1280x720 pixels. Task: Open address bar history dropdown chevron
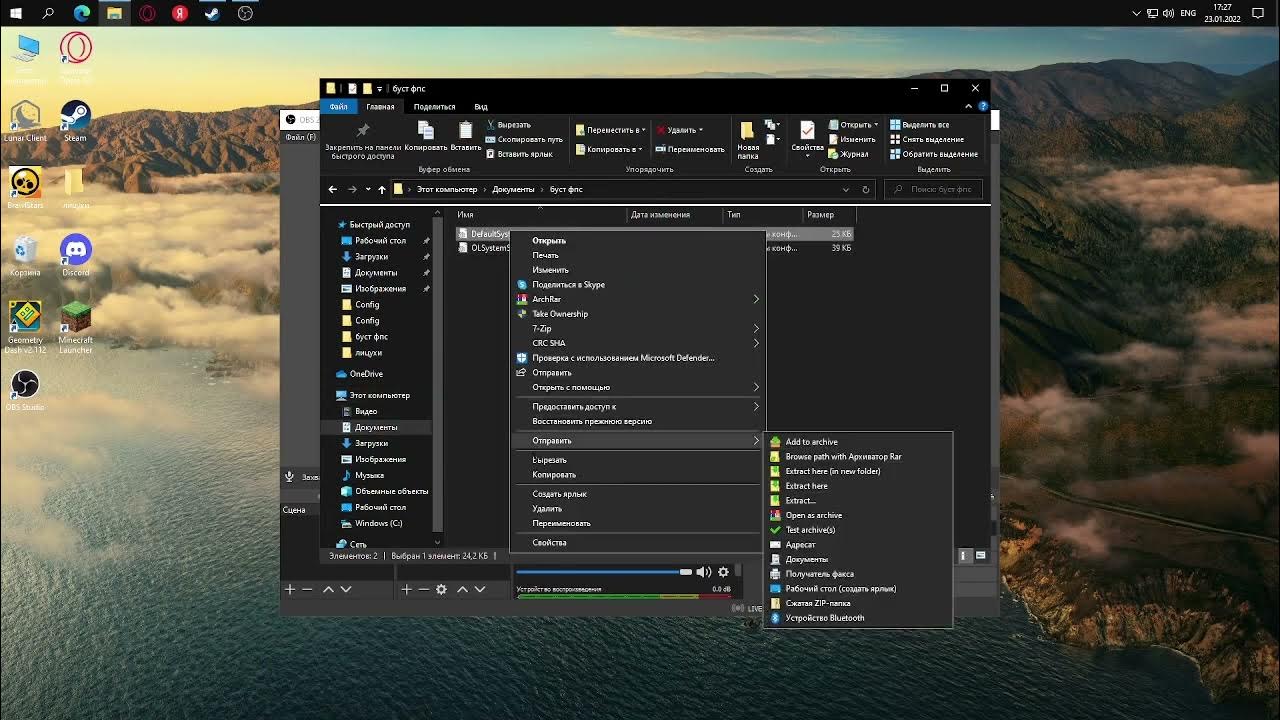click(846, 189)
